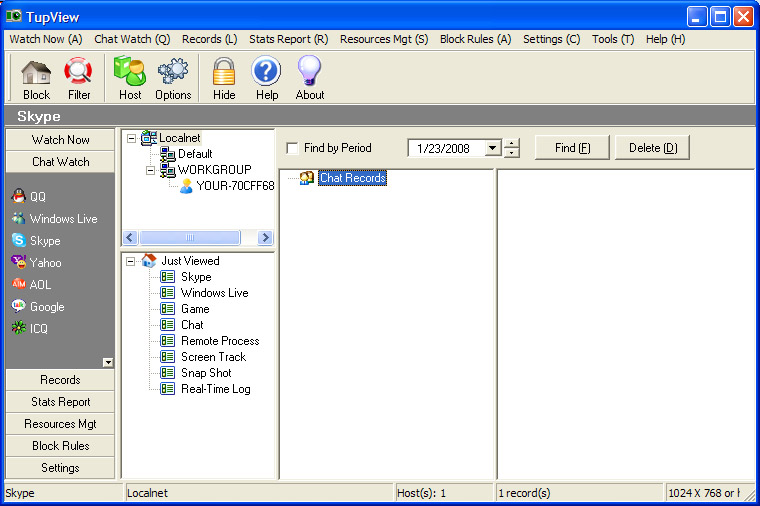Collapse the Just Viewed tree node
This screenshot has width=760, height=506.
[x=130, y=261]
